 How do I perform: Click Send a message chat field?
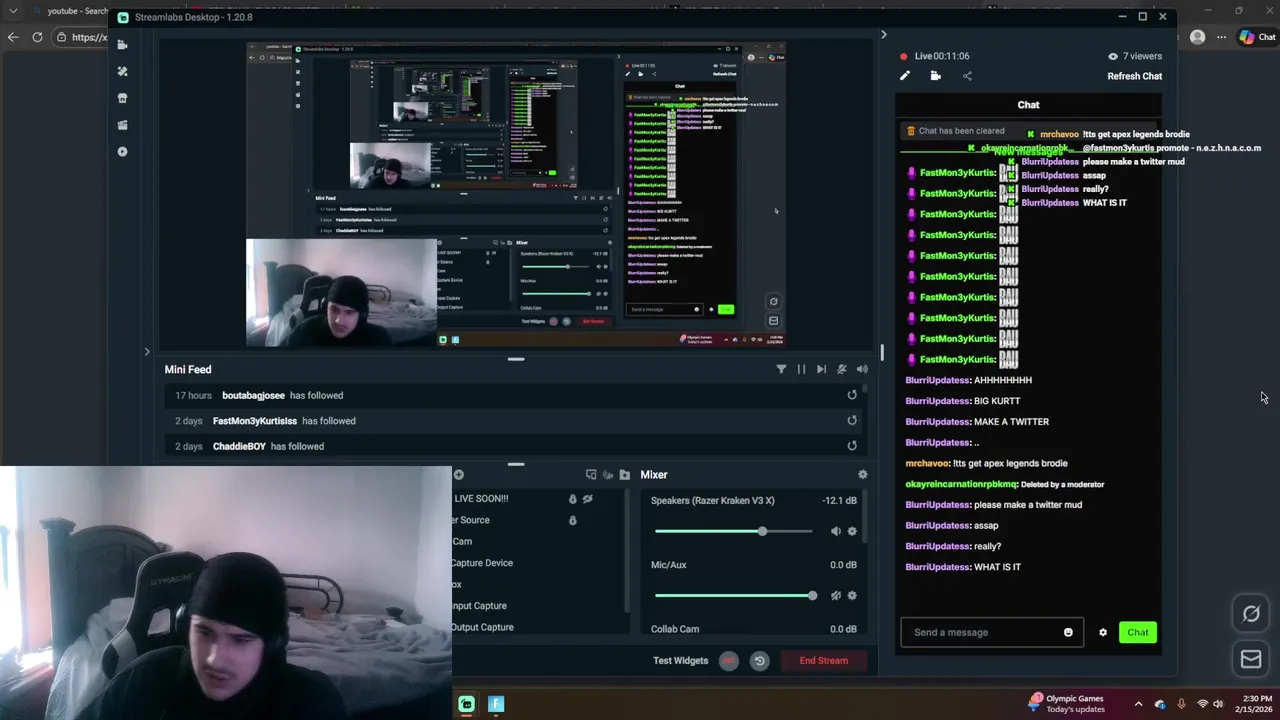(992, 632)
